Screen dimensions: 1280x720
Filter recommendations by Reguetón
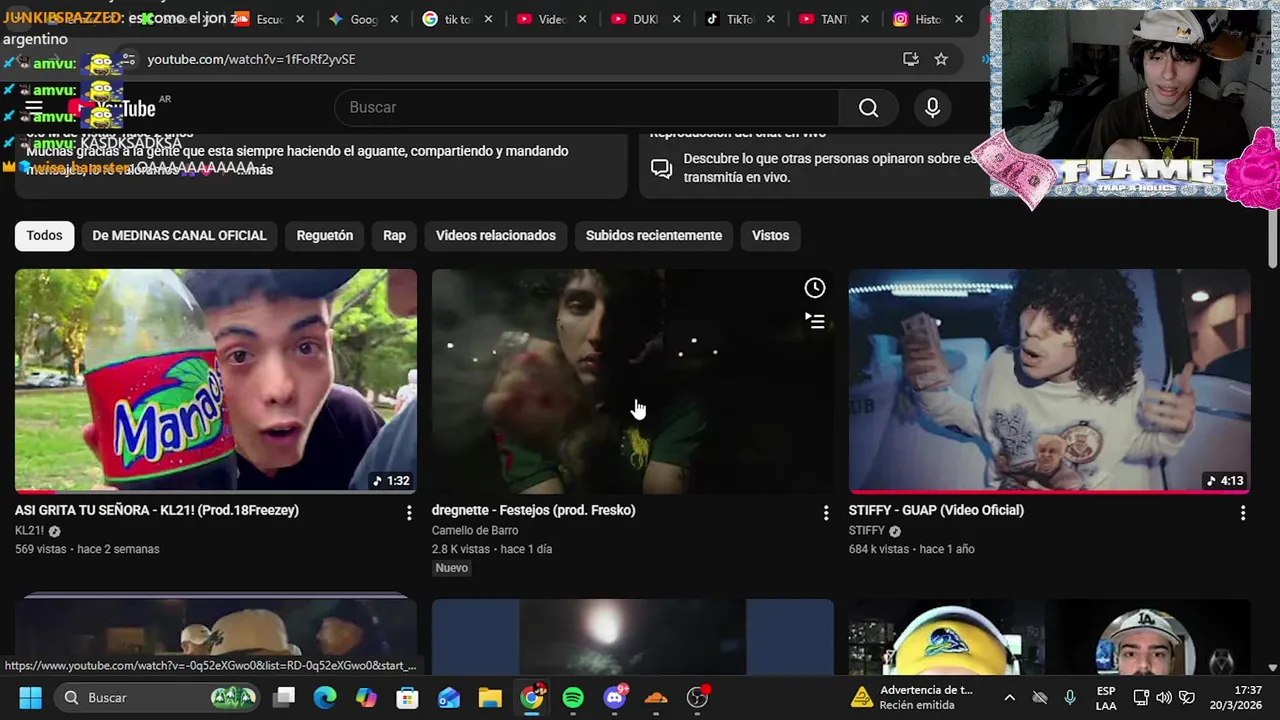pyautogui.click(x=325, y=236)
